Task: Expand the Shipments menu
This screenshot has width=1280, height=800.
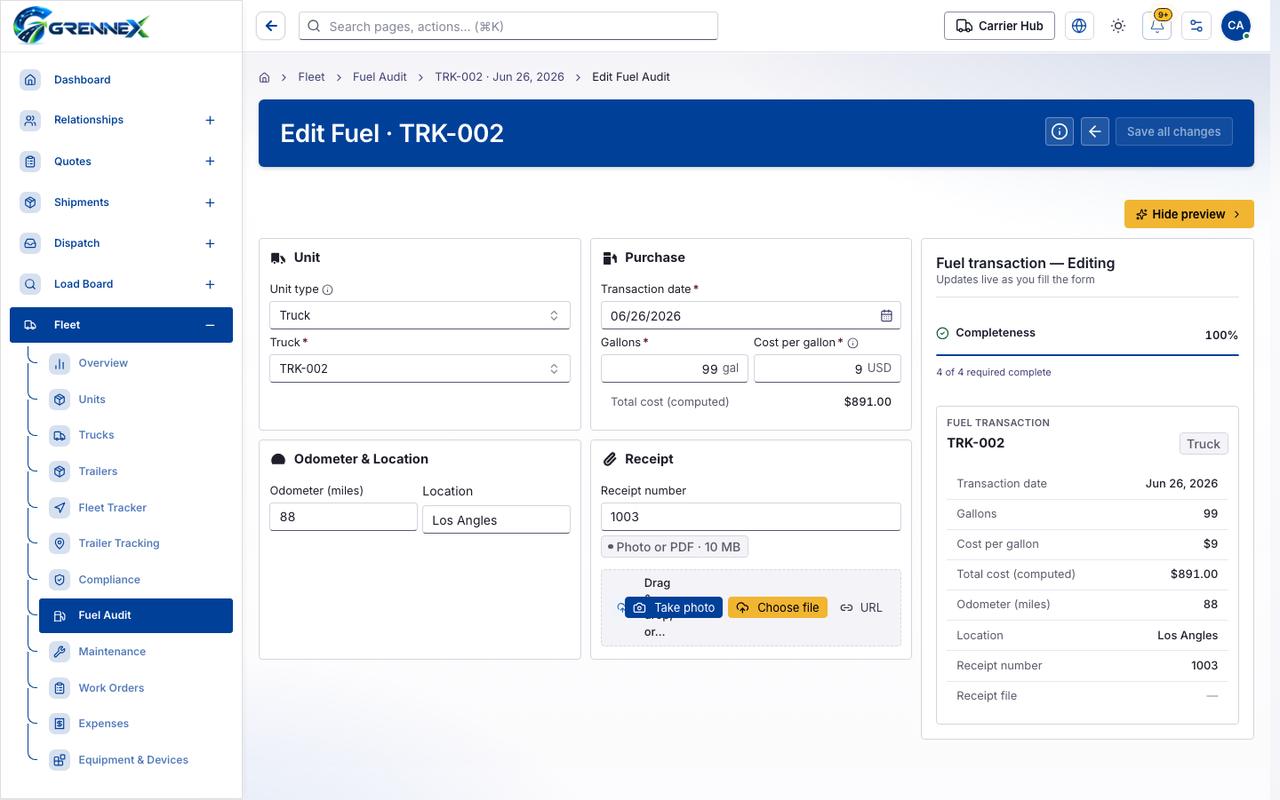Action: click(x=210, y=202)
